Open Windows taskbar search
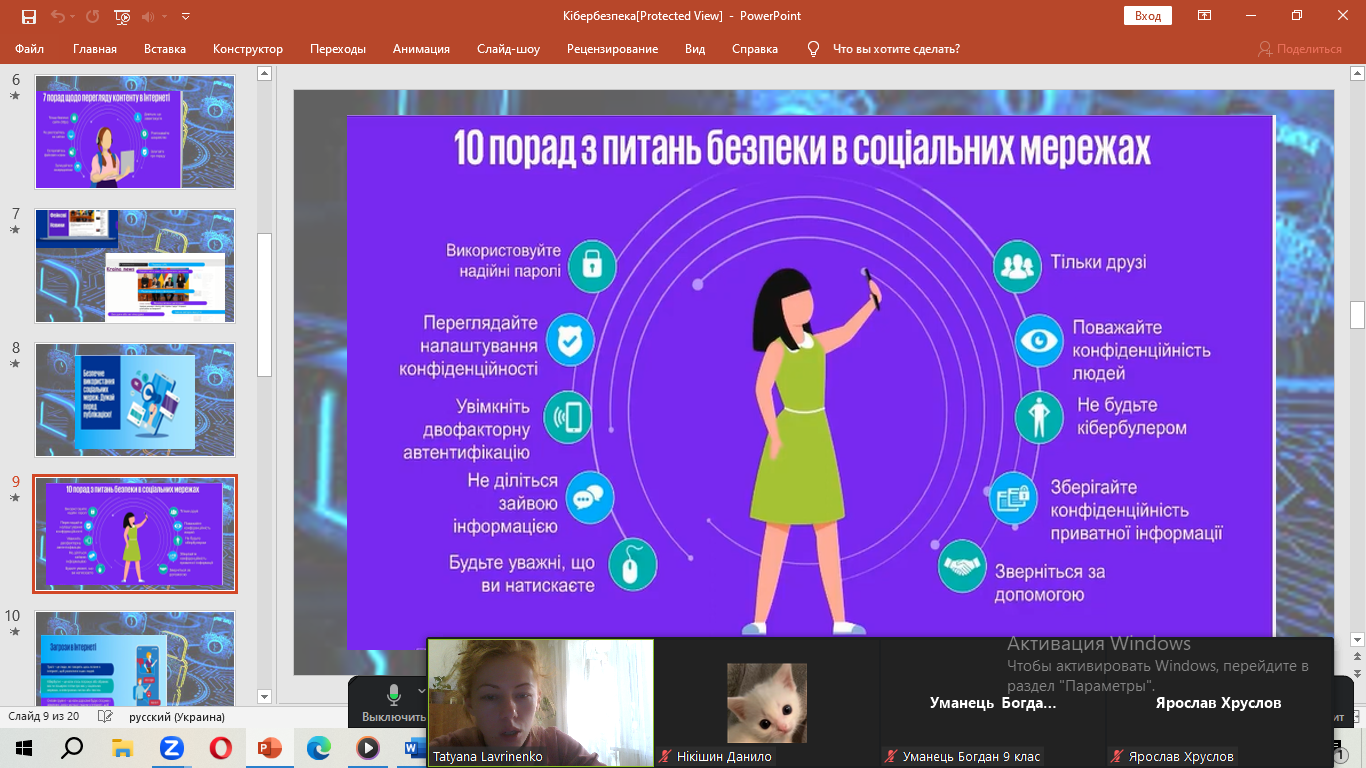This screenshot has height=768, width=1366. (x=73, y=747)
